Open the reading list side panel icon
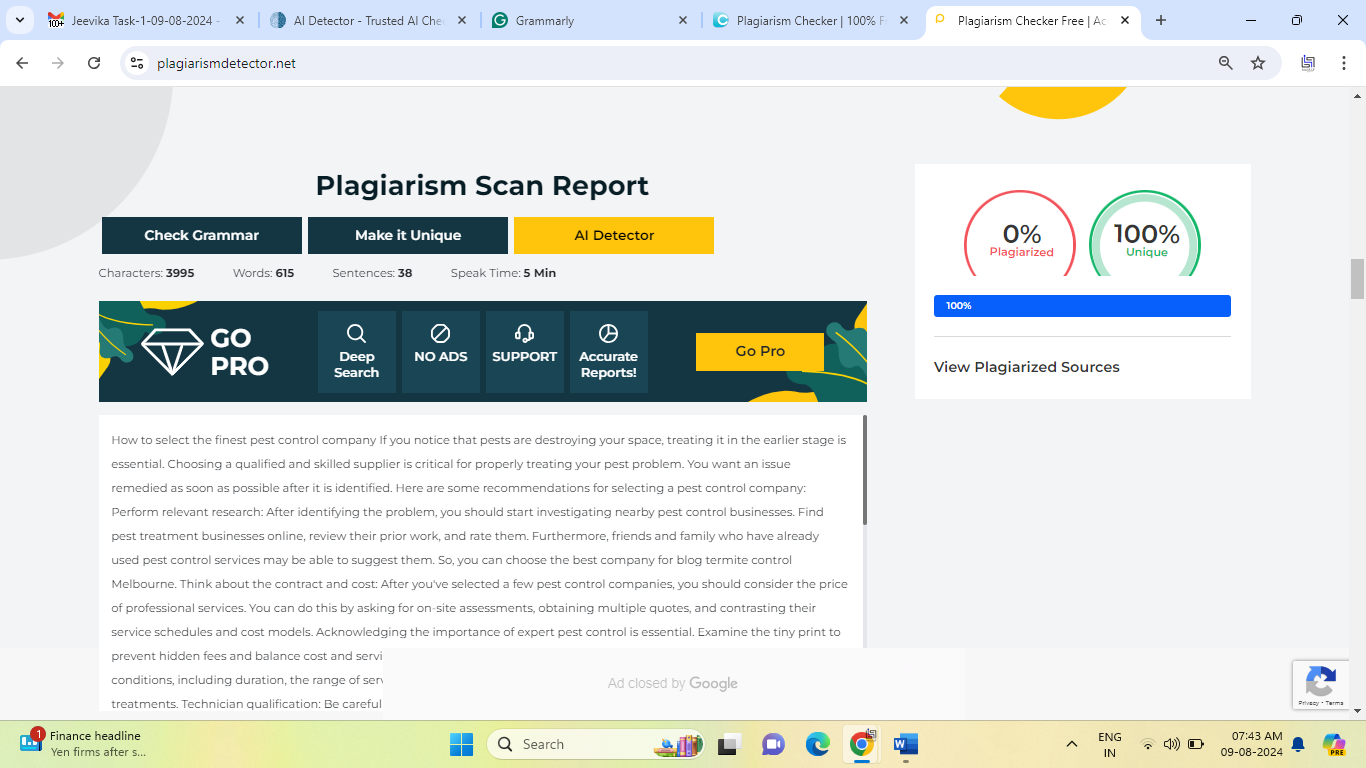The width and height of the screenshot is (1366, 768). tap(1308, 63)
